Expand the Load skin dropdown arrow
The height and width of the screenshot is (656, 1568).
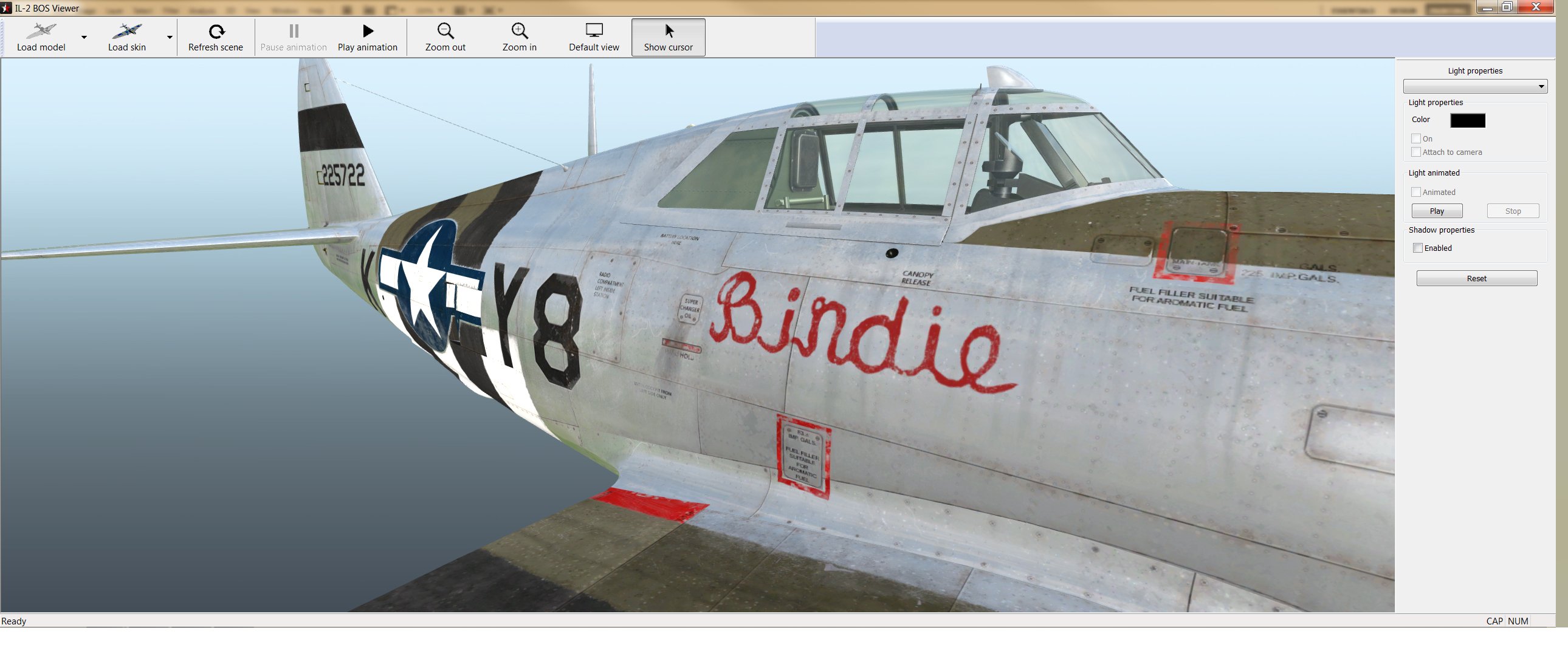pyautogui.click(x=170, y=37)
